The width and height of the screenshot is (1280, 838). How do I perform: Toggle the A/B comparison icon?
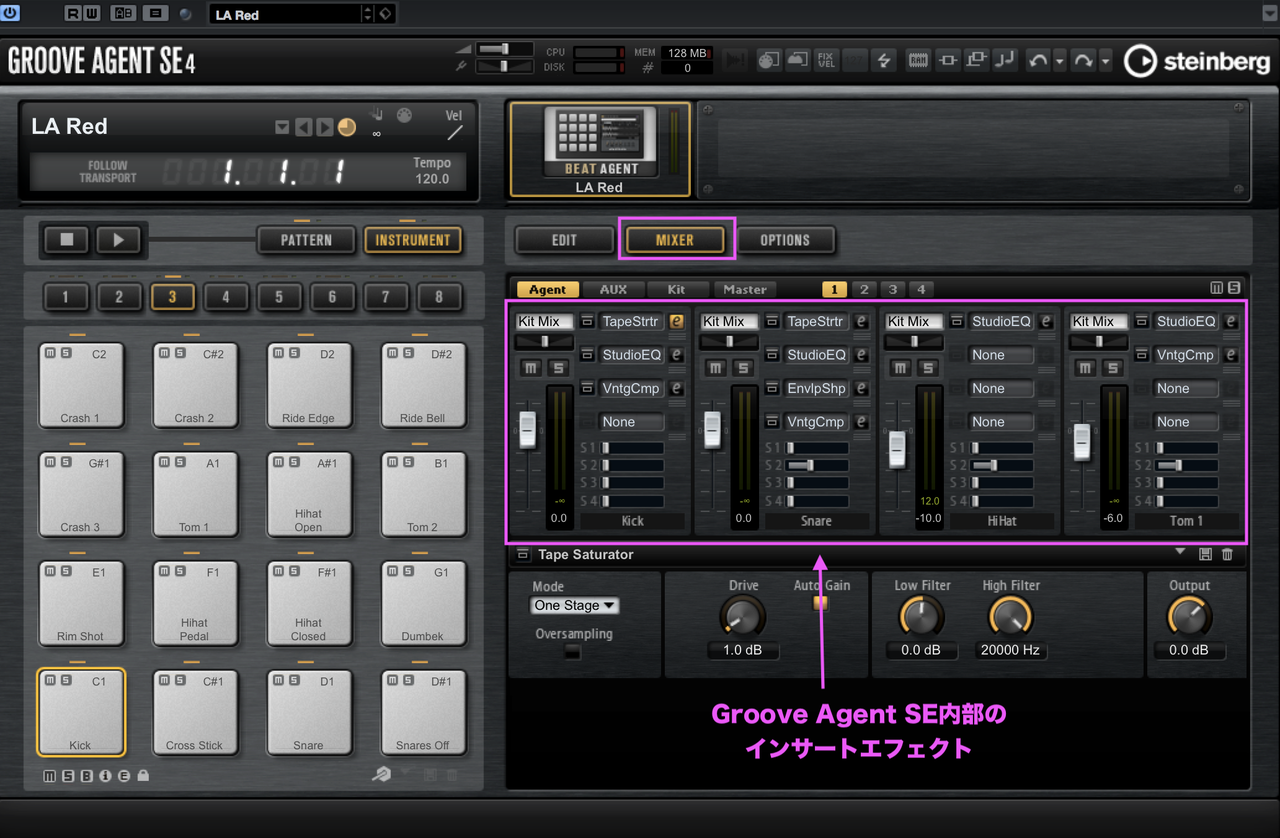123,13
